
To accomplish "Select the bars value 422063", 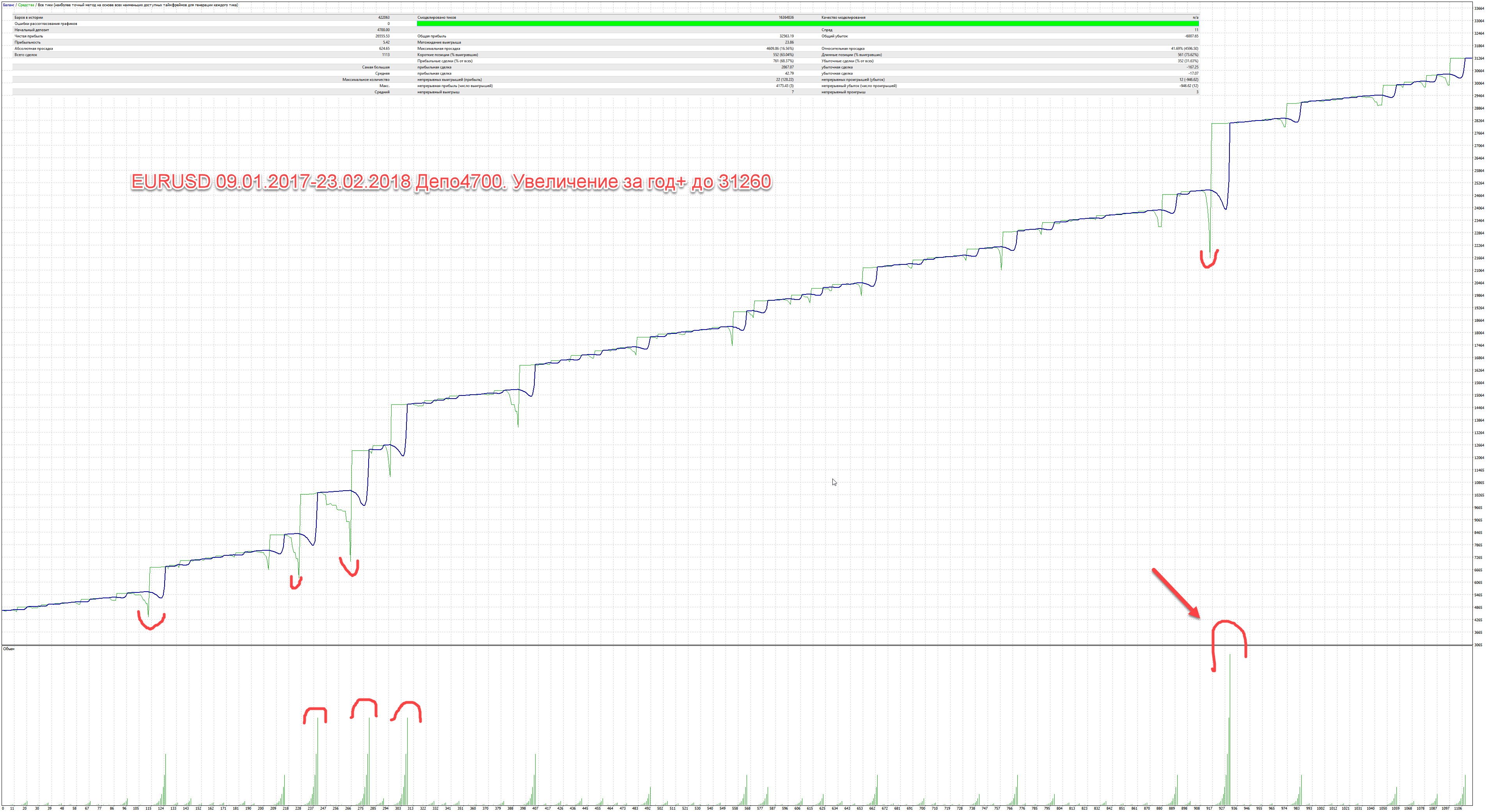I will (x=383, y=17).
